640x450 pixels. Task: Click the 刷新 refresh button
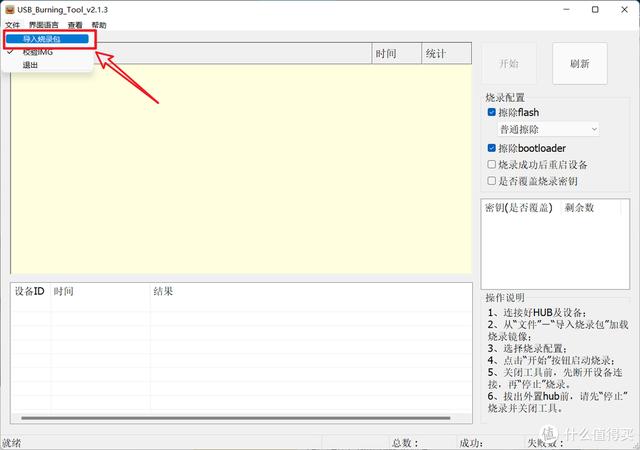[580, 64]
